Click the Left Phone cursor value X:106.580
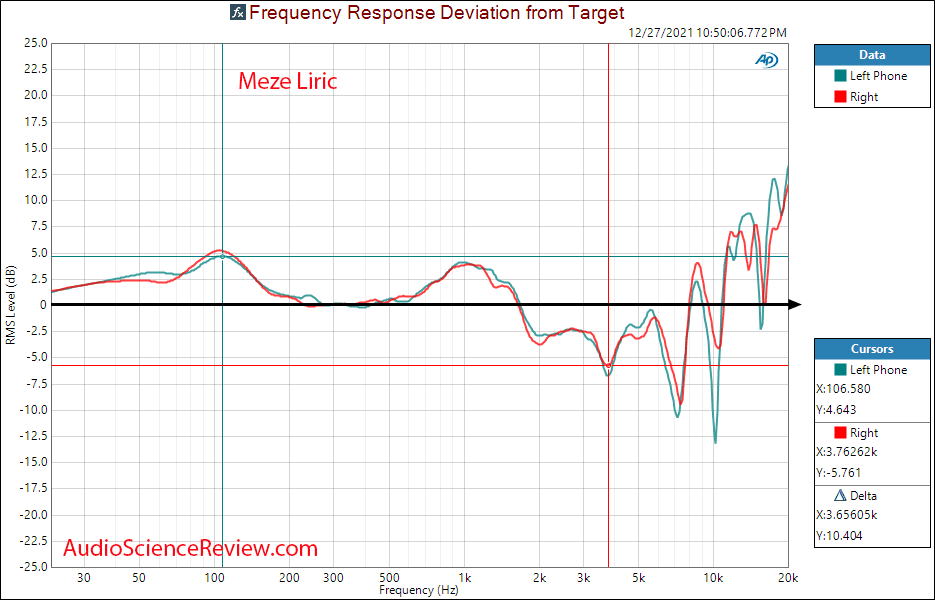 coord(843,389)
